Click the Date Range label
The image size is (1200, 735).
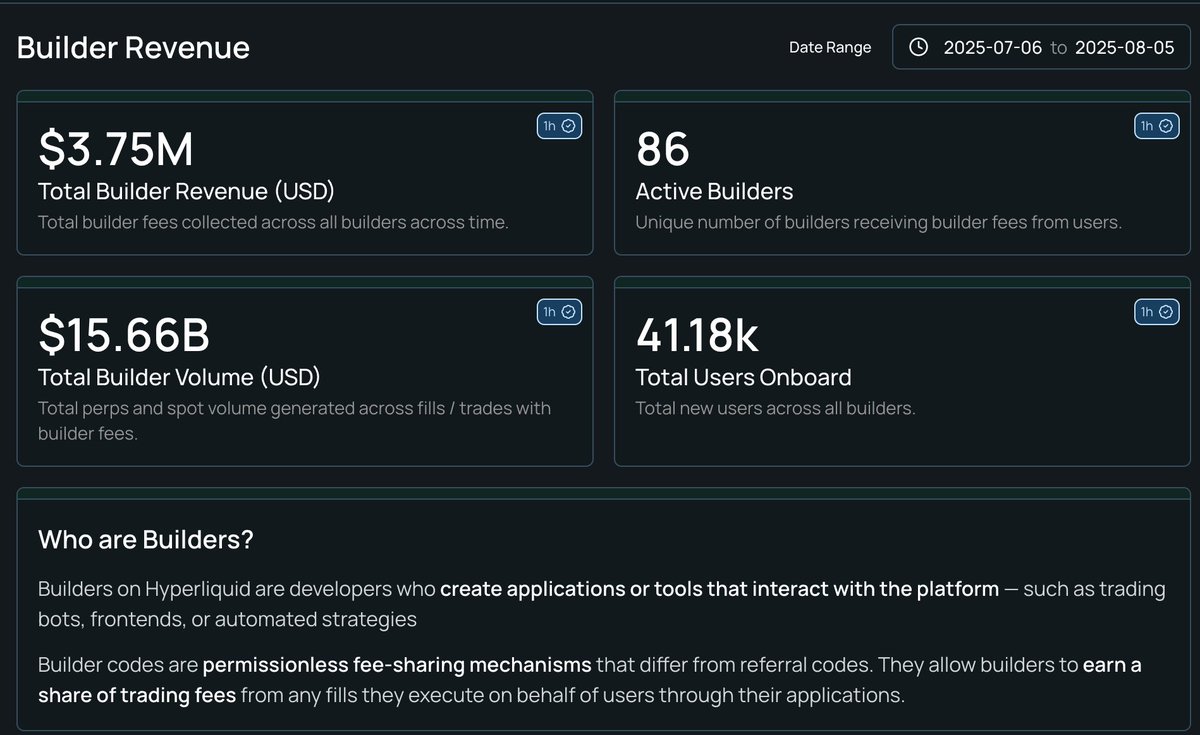(830, 47)
